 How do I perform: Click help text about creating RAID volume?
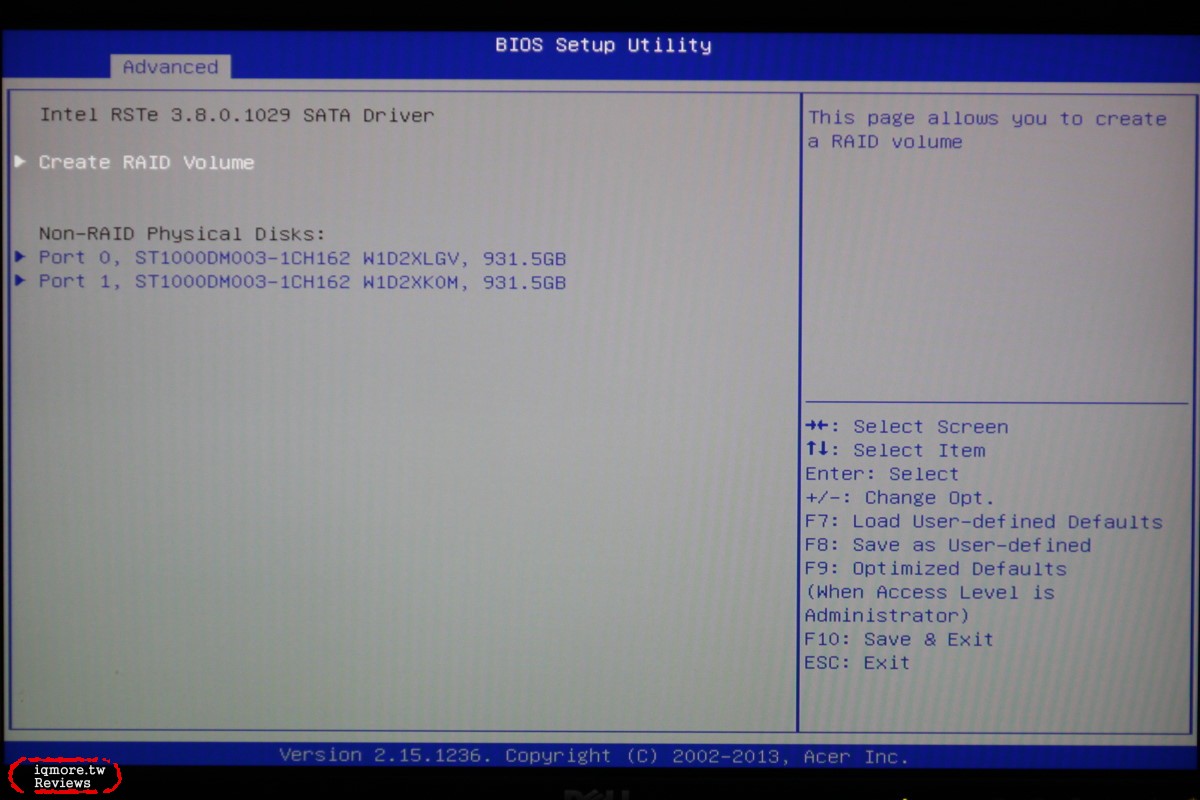pyautogui.click(x=987, y=130)
